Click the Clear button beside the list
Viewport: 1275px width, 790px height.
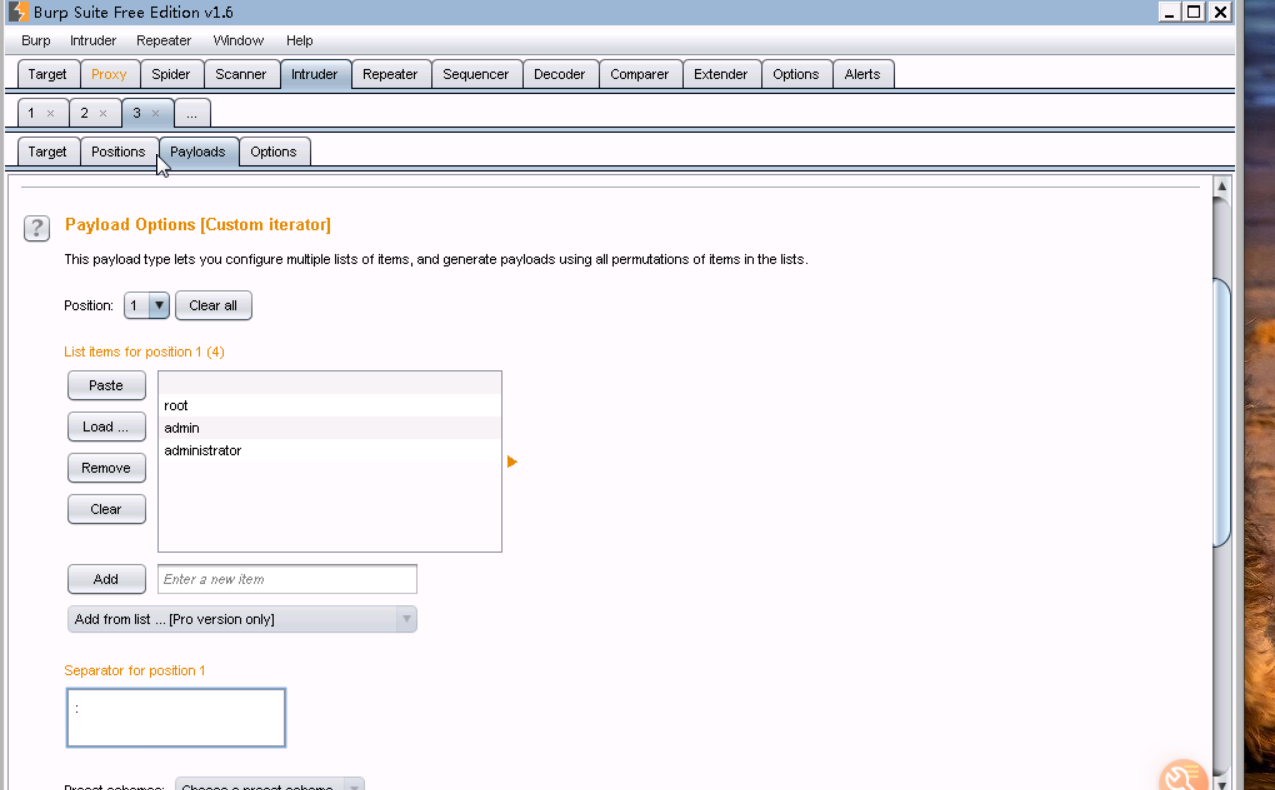[x=106, y=509]
